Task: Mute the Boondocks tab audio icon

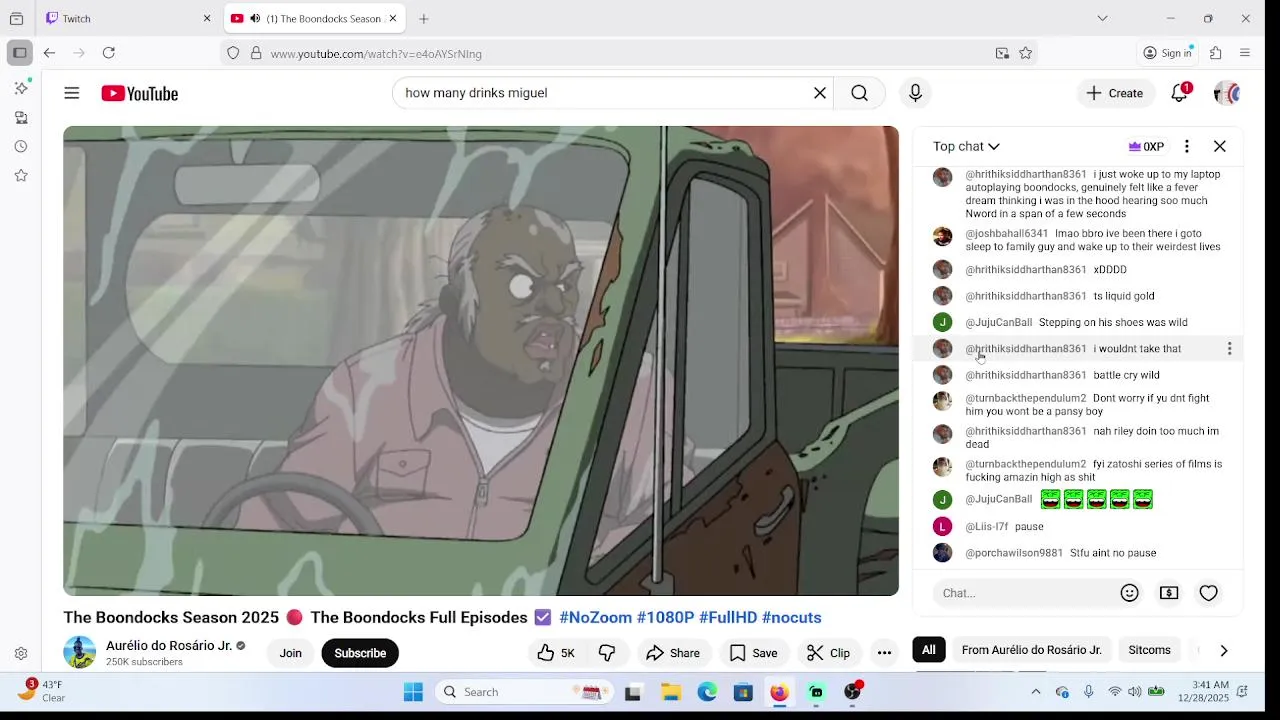Action: click(x=255, y=18)
